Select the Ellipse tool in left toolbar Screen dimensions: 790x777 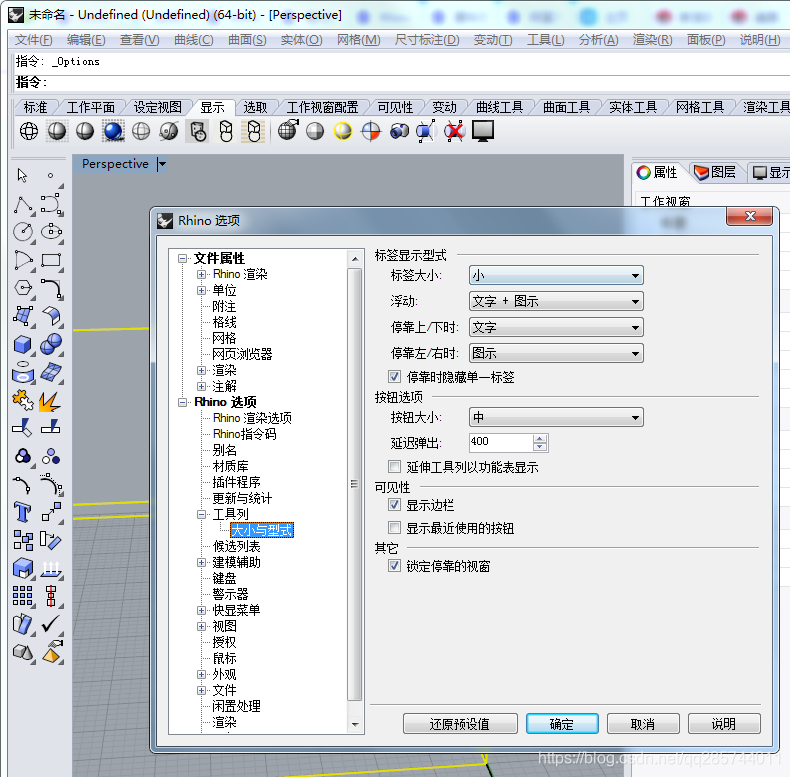(x=51, y=232)
